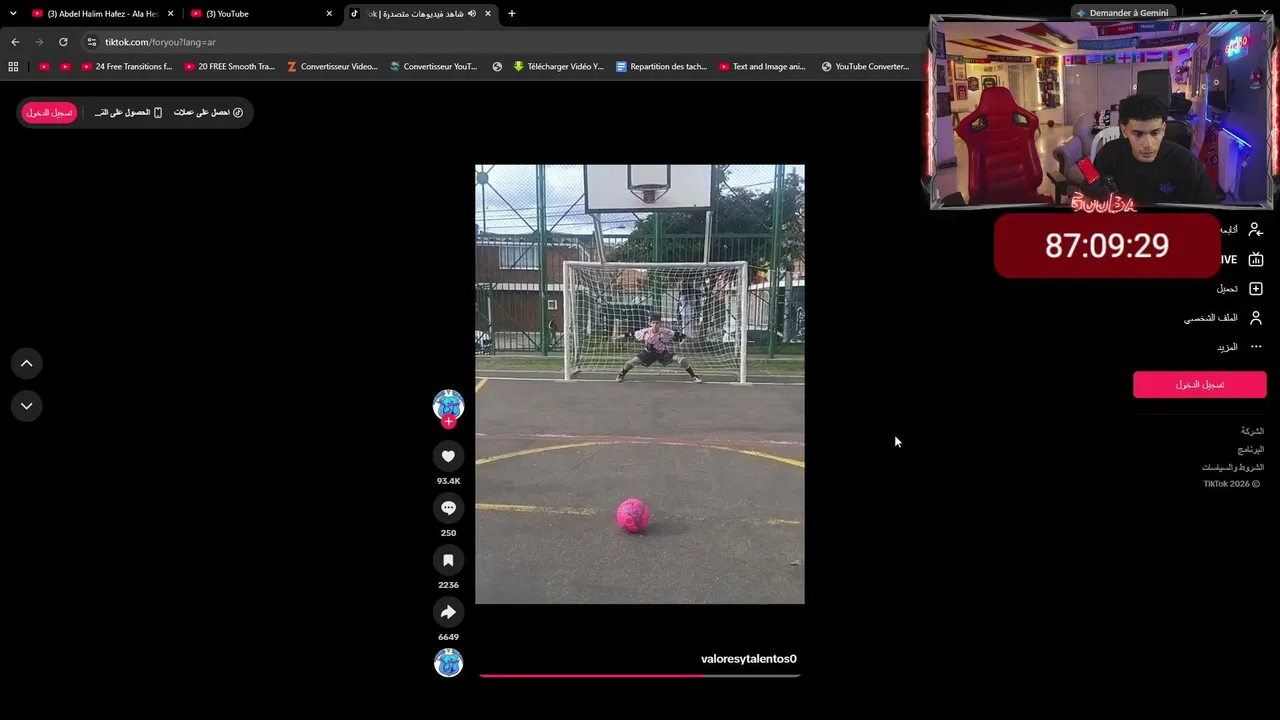Open the company footer link الشركة
Image resolution: width=1280 pixels, height=720 pixels.
tap(1252, 431)
